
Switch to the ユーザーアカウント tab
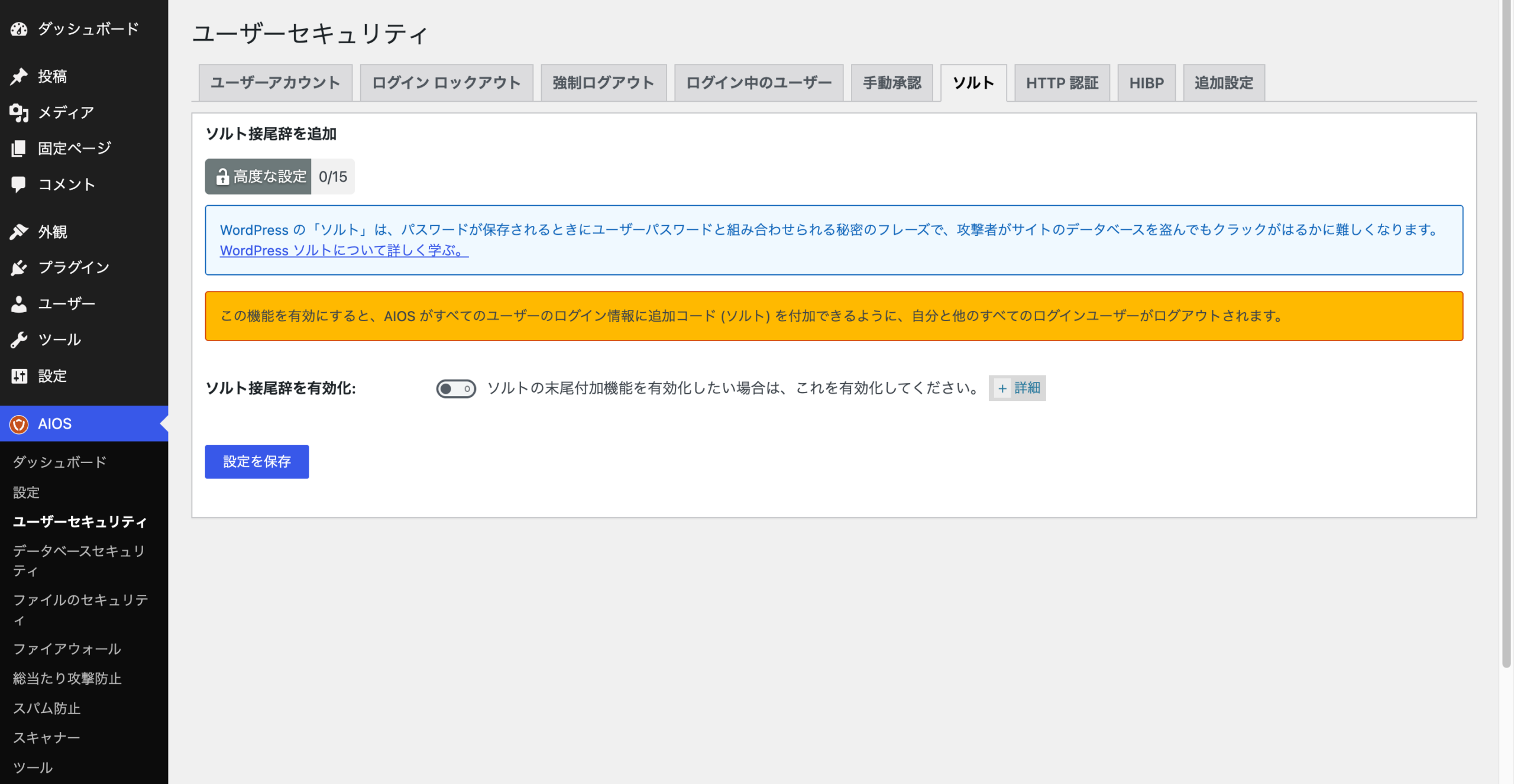point(276,83)
